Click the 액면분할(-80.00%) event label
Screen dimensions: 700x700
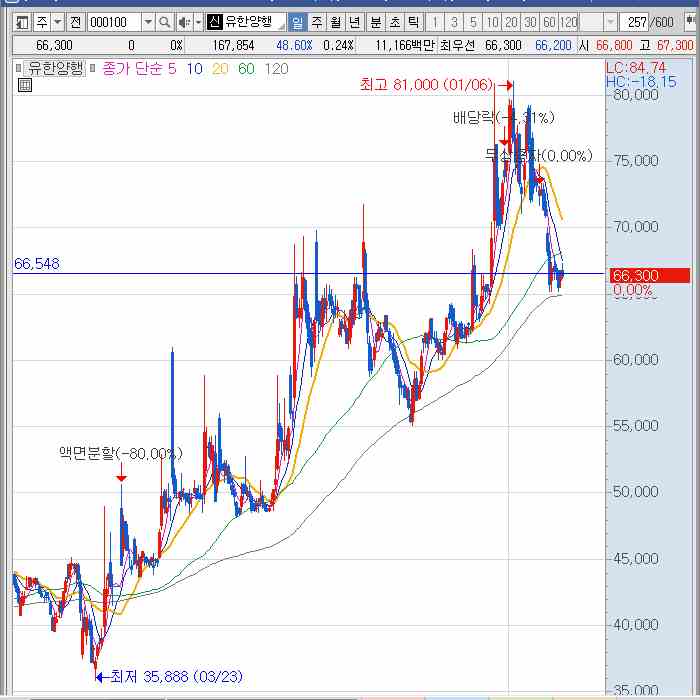pos(121,454)
